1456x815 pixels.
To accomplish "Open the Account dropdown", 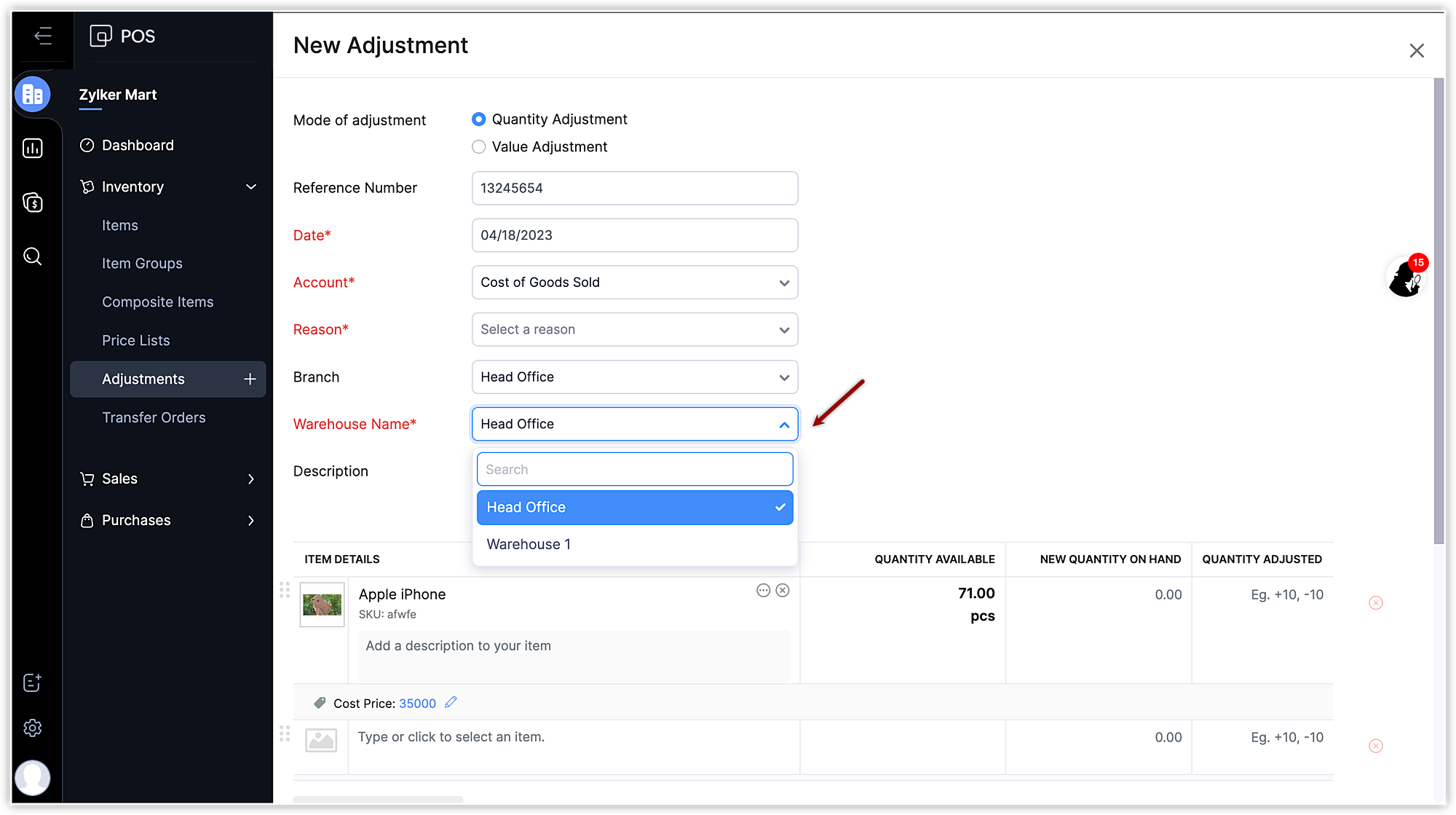I will (634, 283).
